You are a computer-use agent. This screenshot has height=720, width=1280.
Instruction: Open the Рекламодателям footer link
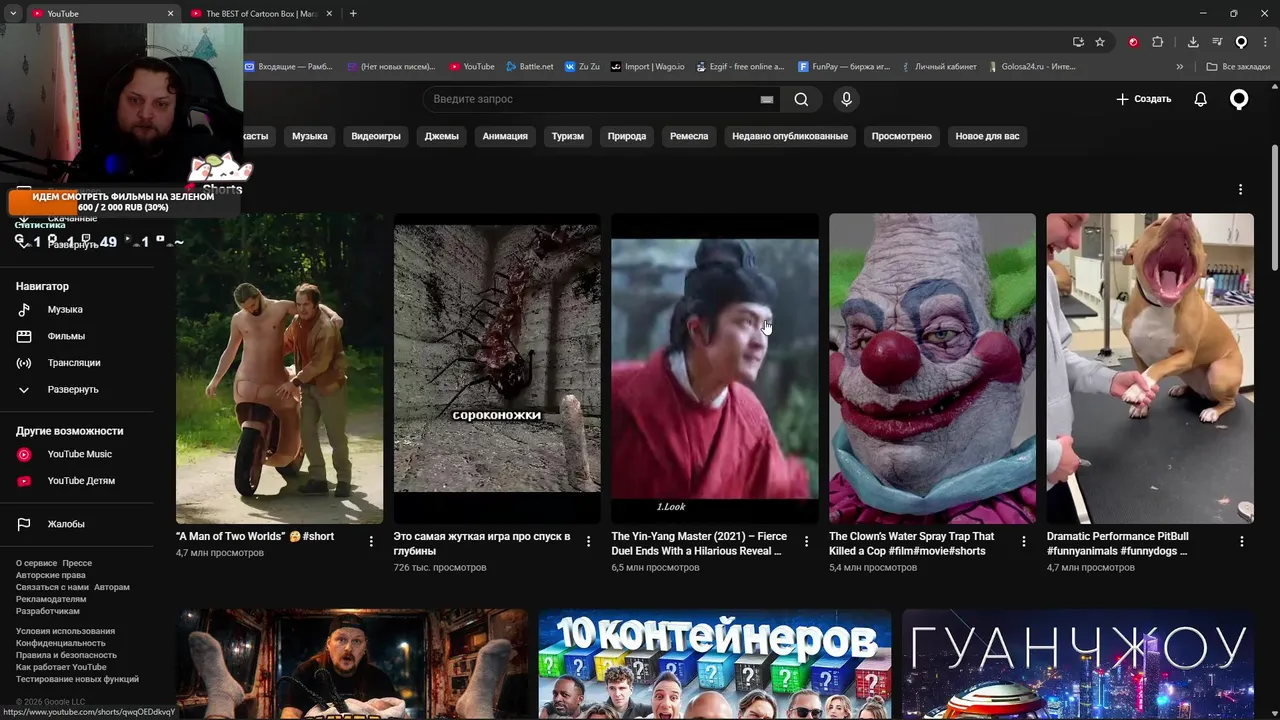[x=51, y=599]
